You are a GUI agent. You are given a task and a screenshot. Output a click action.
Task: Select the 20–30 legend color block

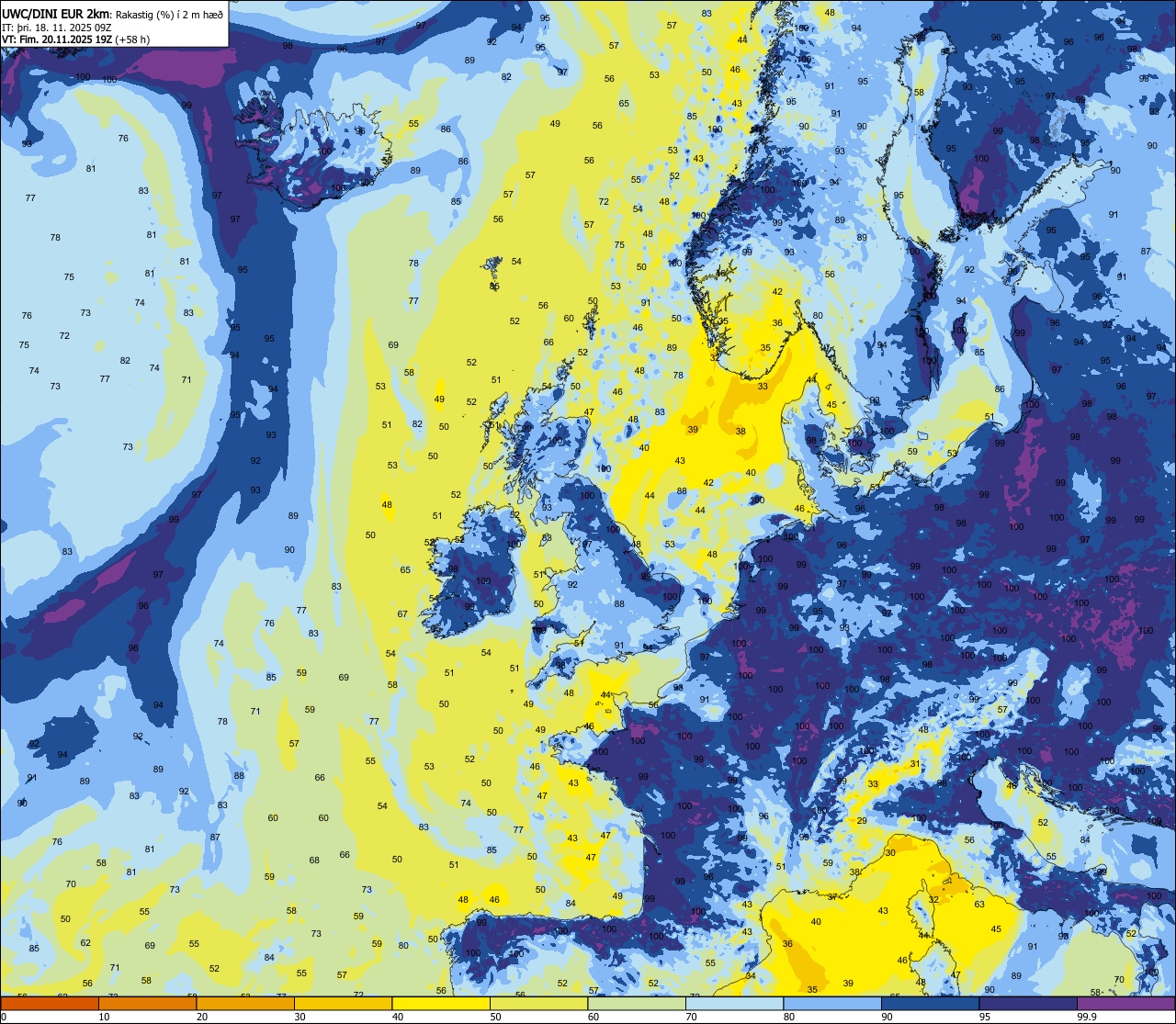245,1003
